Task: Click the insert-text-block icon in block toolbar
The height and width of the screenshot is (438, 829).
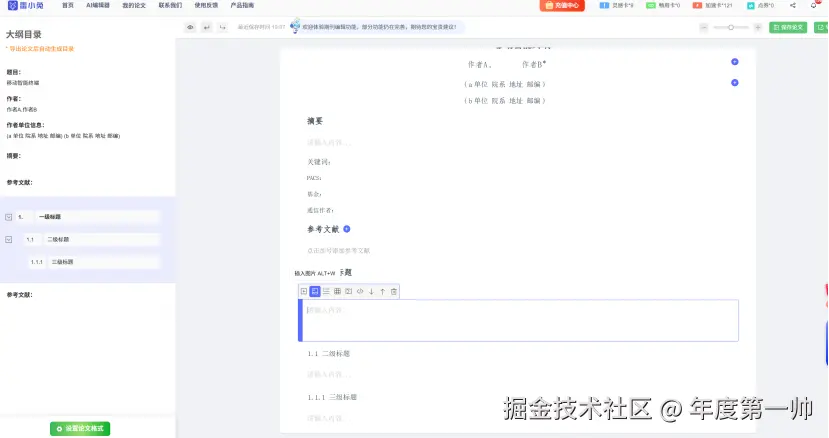Action: tap(304, 291)
